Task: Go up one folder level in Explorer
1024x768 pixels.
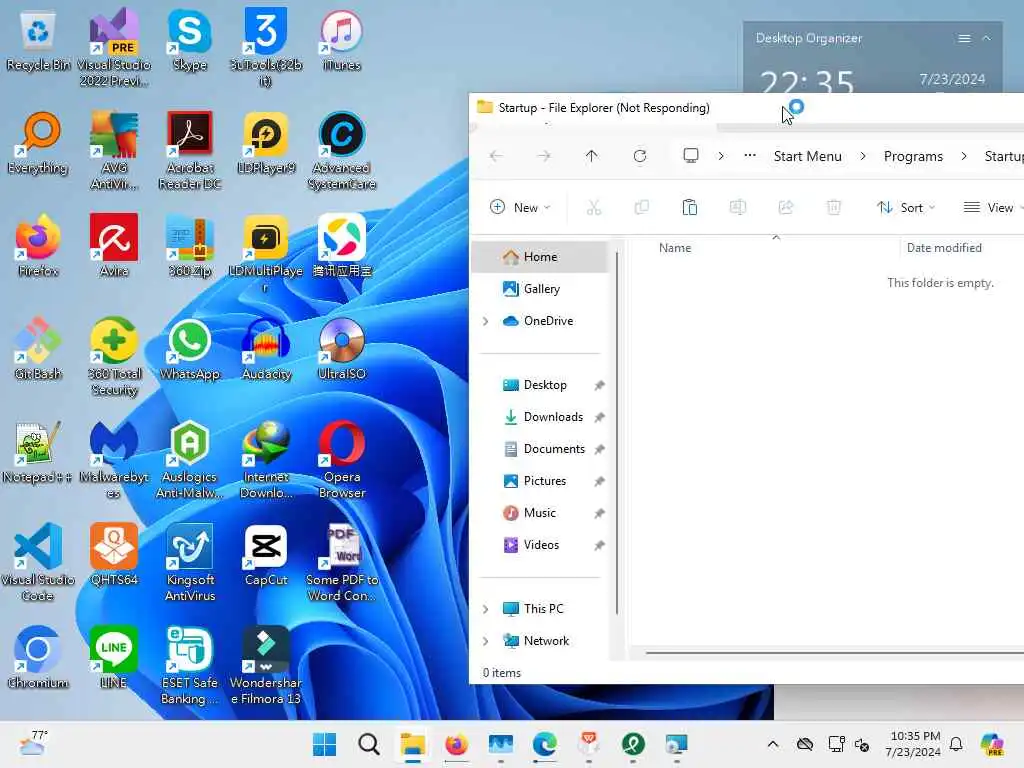Action: point(592,156)
